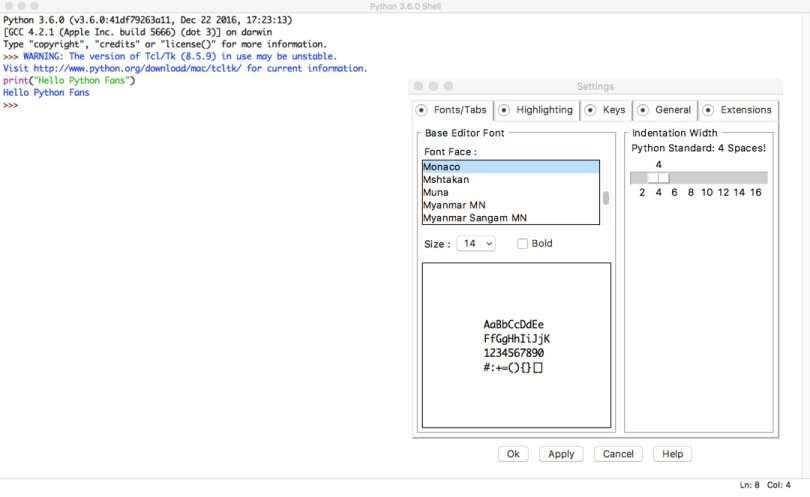The height and width of the screenshot is (497, 810).
Task: Open Help for Settings
Action: (673, 454)
